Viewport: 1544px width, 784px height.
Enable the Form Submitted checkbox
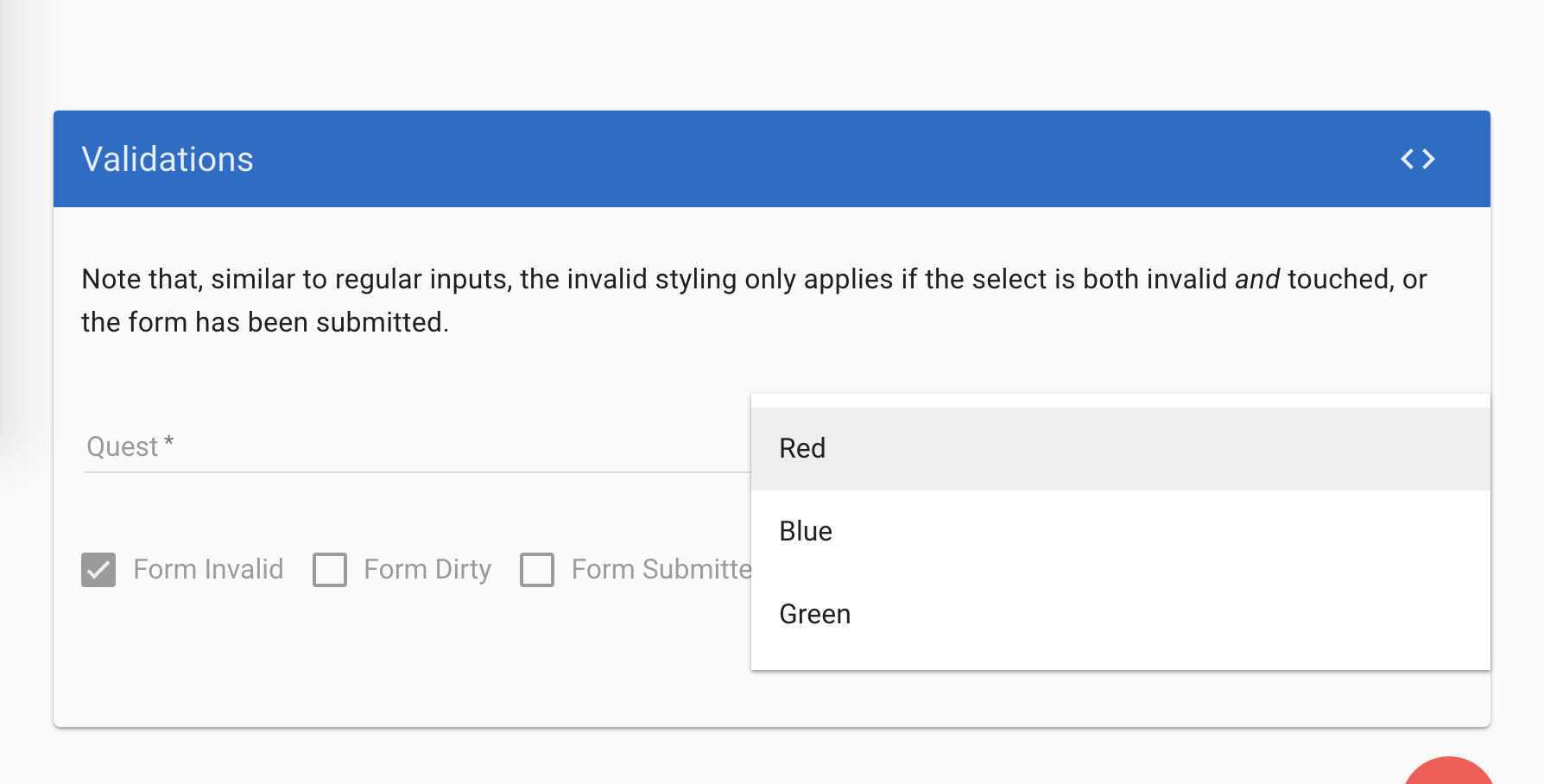(537, 569)
